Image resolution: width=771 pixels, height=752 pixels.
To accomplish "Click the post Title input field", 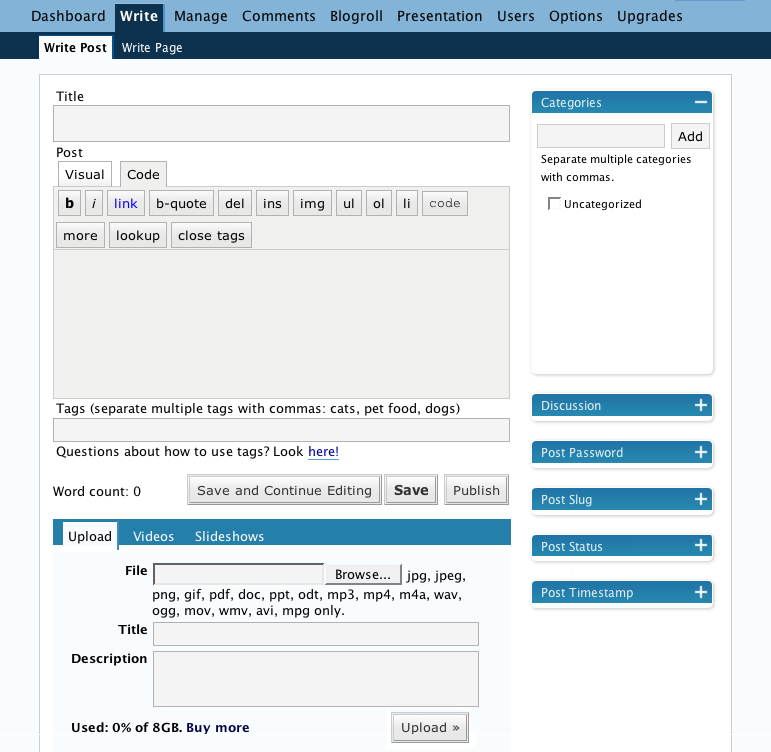I will (281, 124).
